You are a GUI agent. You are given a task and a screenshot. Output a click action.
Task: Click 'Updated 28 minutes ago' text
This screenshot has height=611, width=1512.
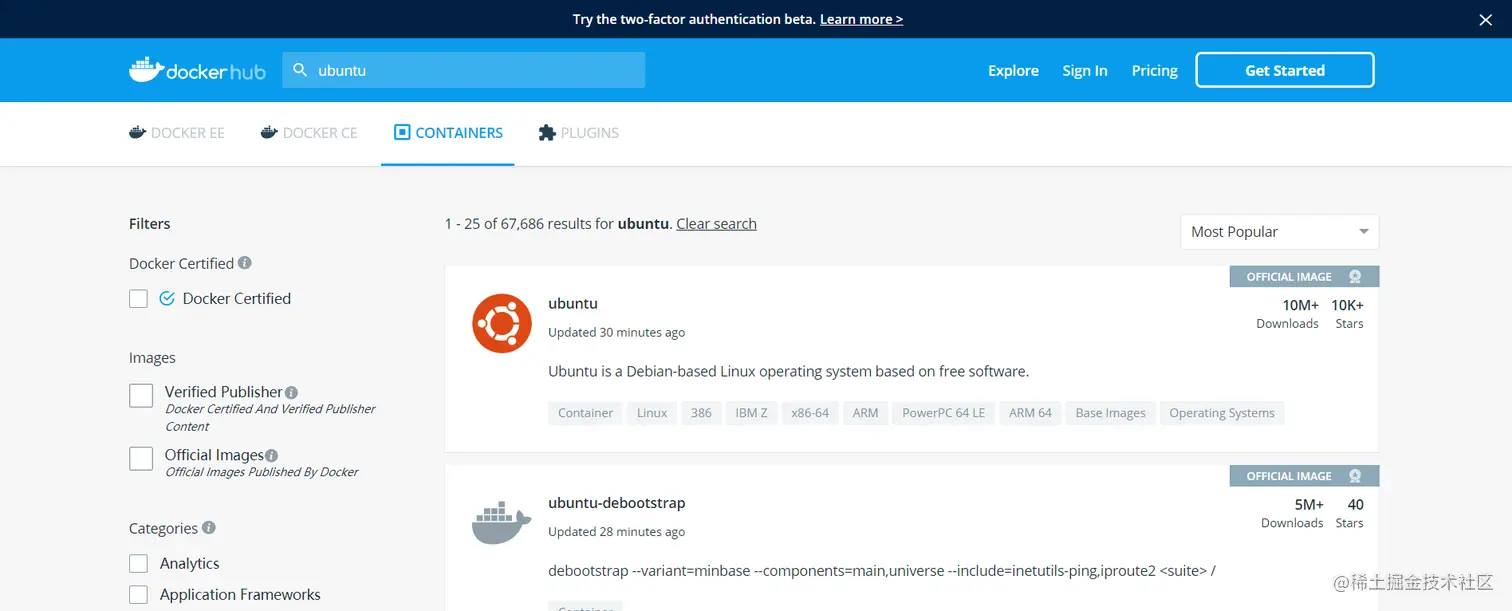(617, 532)
